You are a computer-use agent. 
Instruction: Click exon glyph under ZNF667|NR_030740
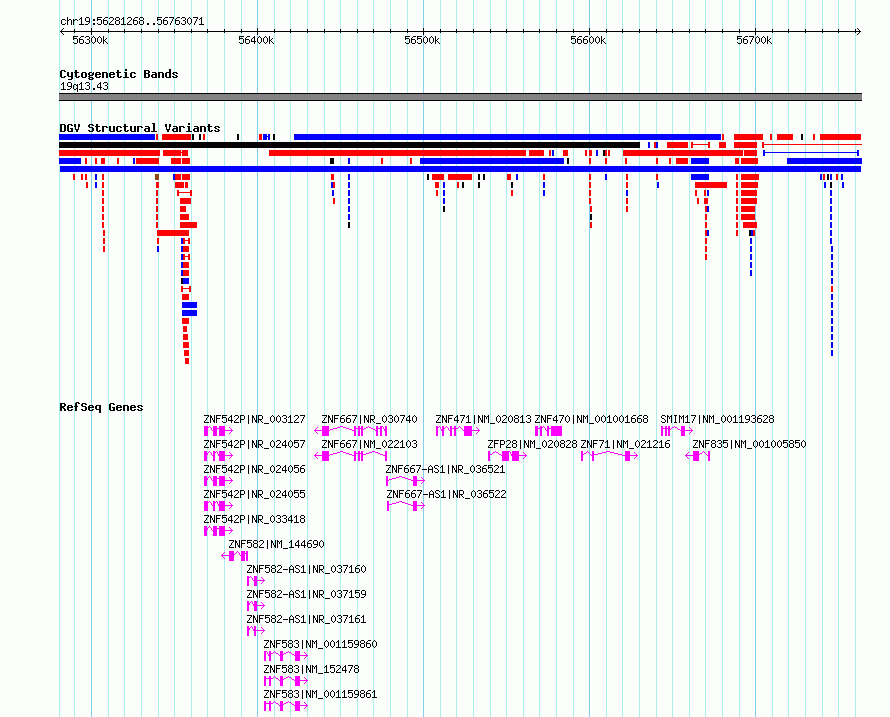351,431
